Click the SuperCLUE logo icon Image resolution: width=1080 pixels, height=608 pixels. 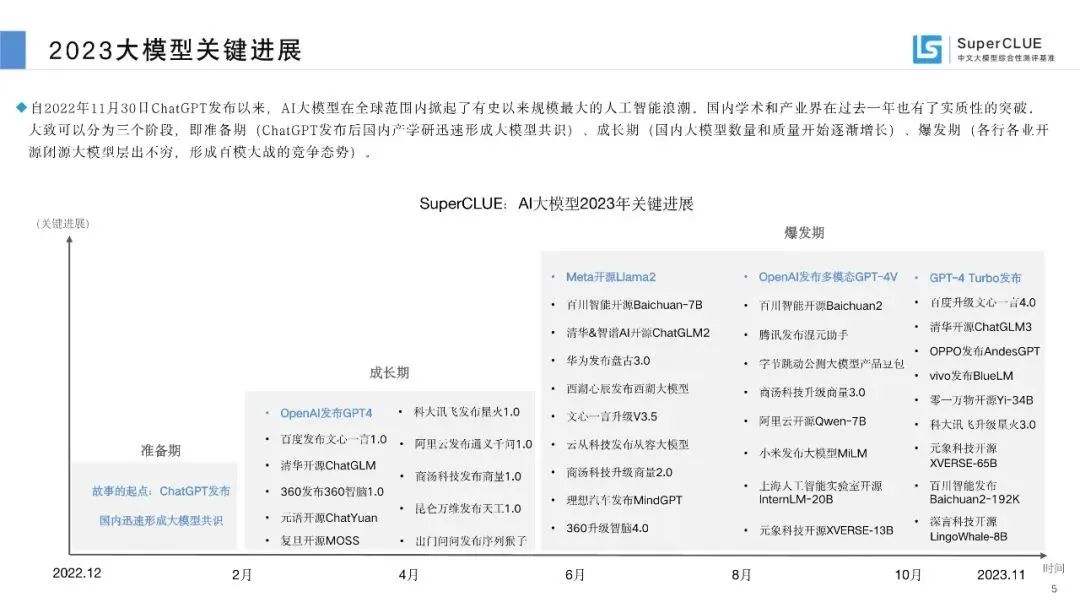(x=927, y=49)
